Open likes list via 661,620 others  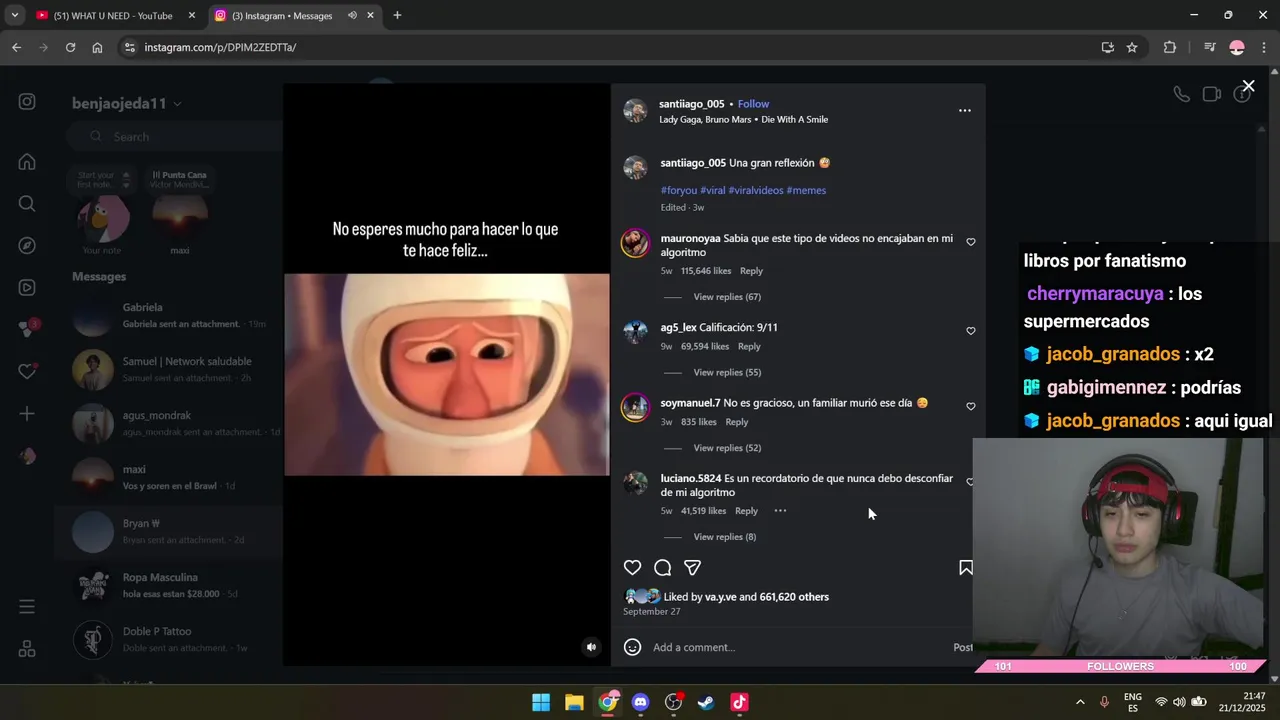794,597
